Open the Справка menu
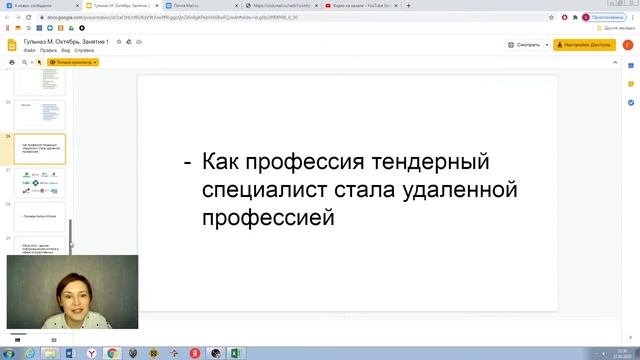This screenshot has width=640, height=360. click(x=84, y=50)
